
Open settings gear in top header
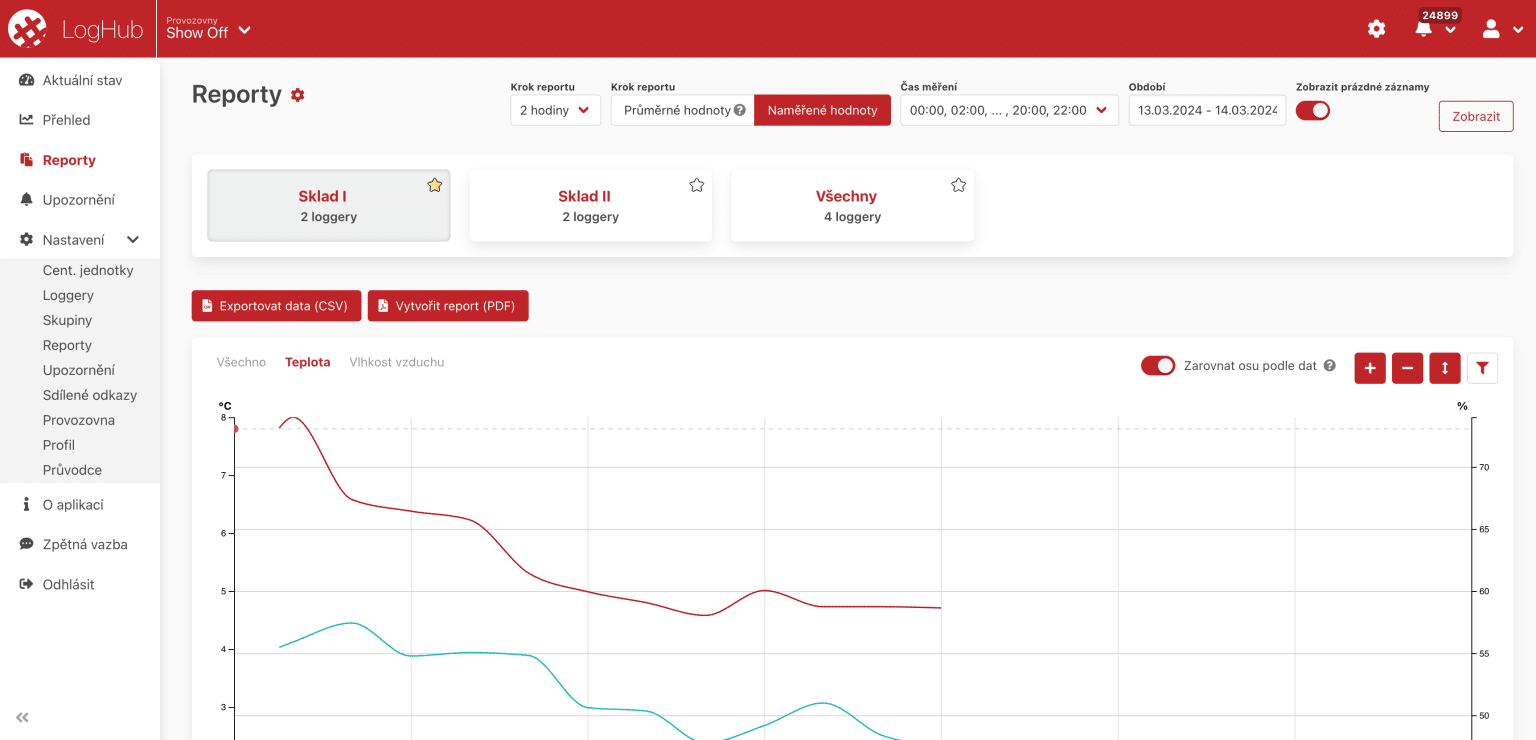click(1376, 29)
